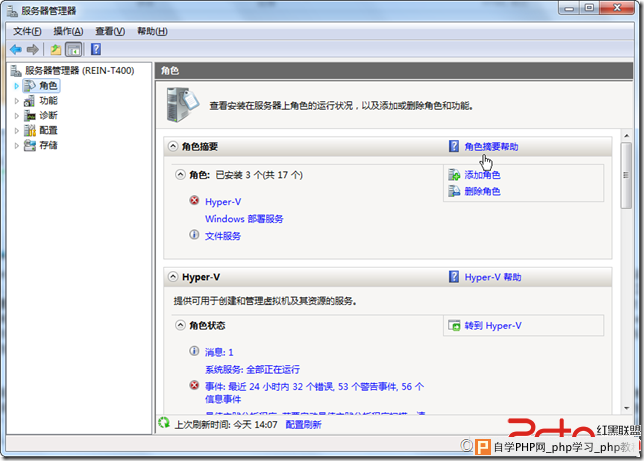Collapse the Hyper-V section chevron
This screenshot has height=461, width=644.
coord(173,277)
